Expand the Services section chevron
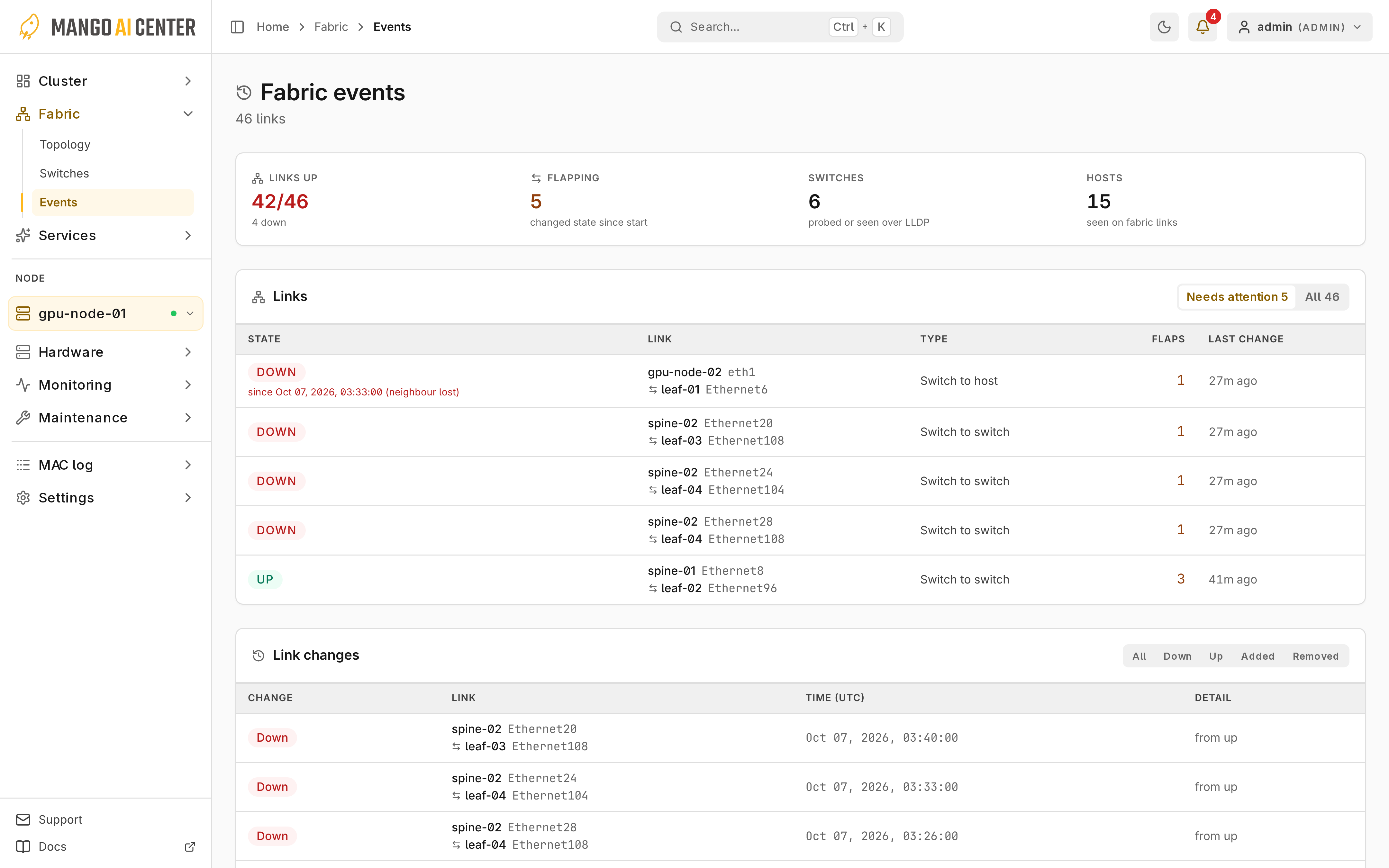The image size is (1389, 868). tap(188, 235)
